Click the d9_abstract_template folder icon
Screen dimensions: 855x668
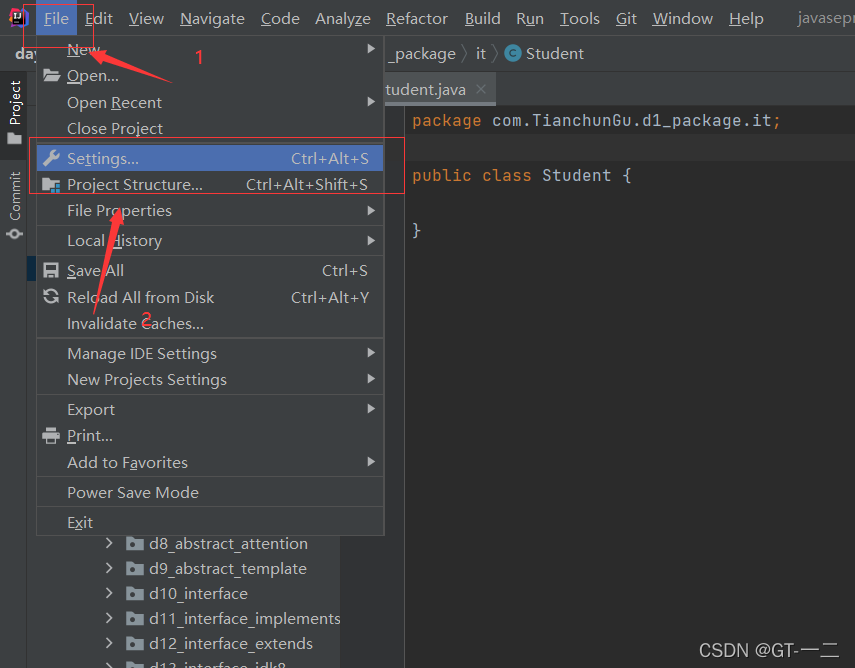point(135,569)
